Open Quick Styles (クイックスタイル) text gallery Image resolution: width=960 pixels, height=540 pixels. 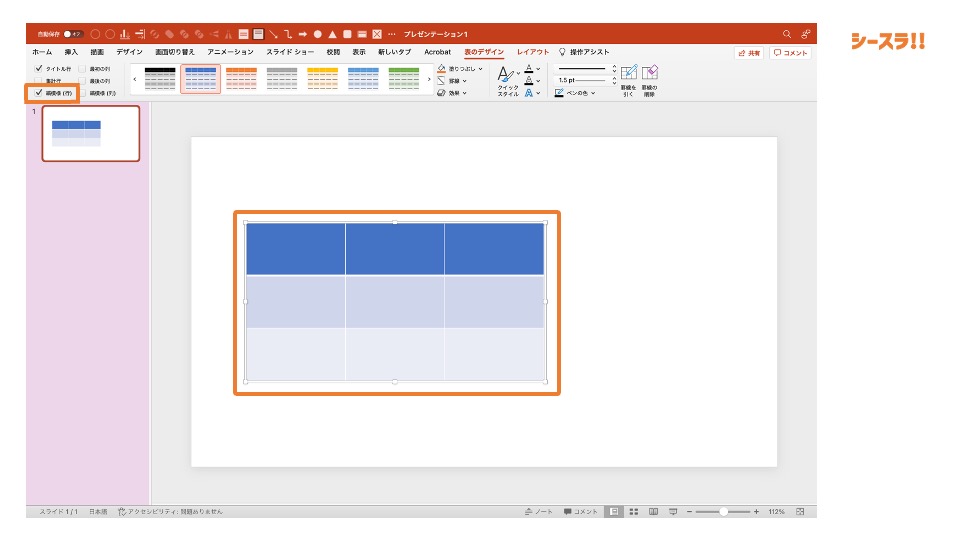pyautogui.click(x=507, y=79)
